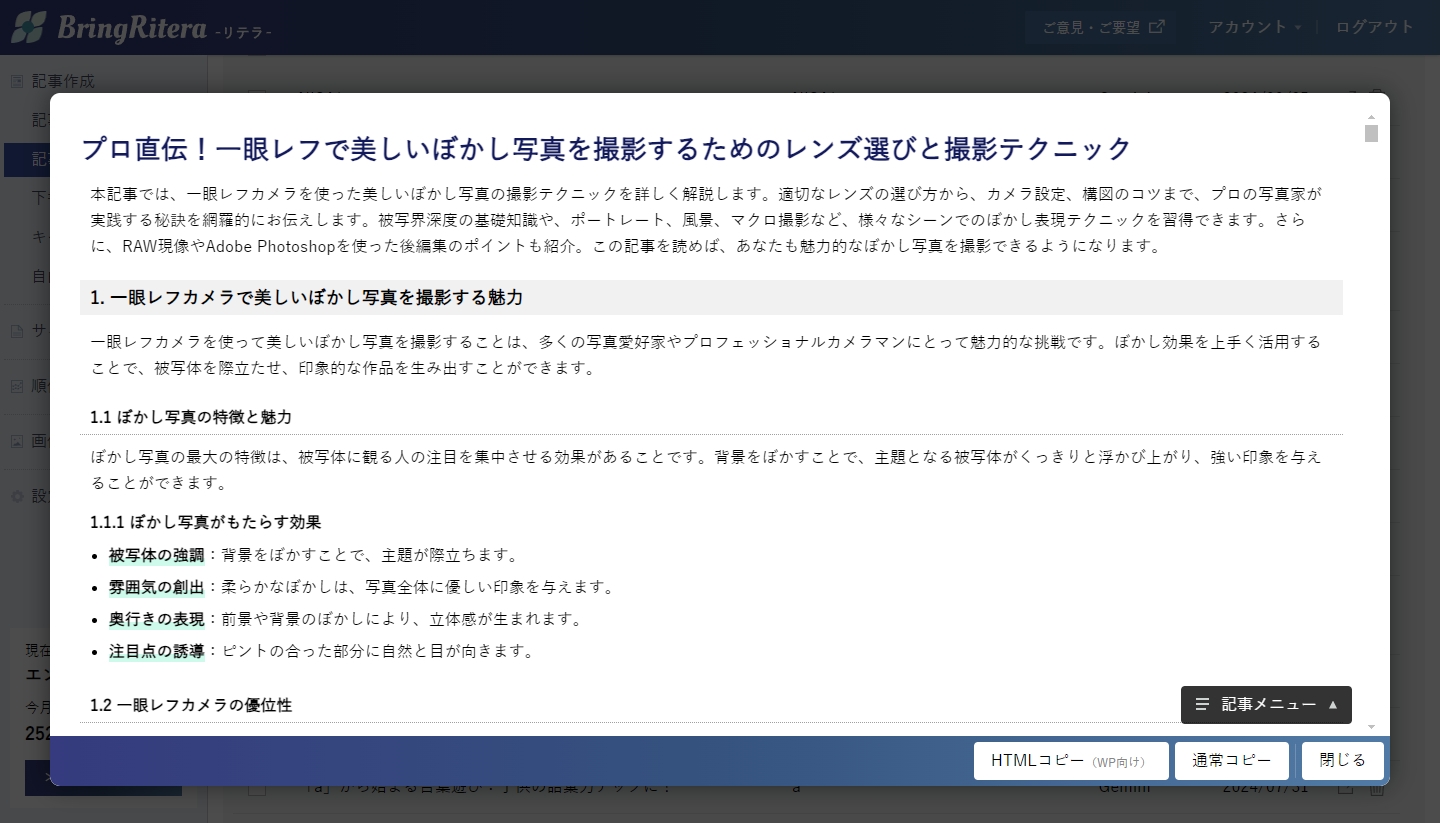
Task: Click the scrollbar up arrow in modal
Action: 1371,118
